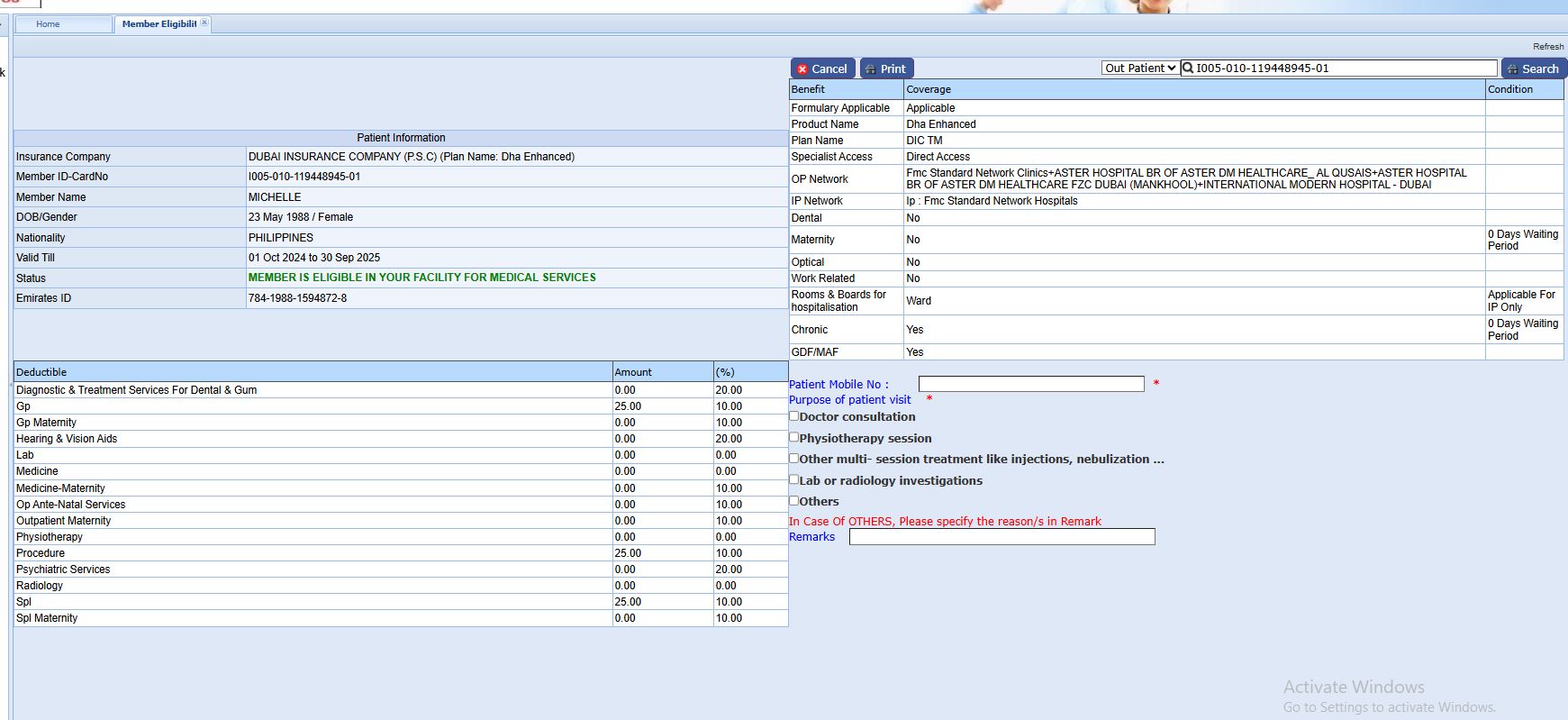The height and width of the screenshot is (720, 1568).
Task: Click the member ID search input field
Action: [1342, 68]
